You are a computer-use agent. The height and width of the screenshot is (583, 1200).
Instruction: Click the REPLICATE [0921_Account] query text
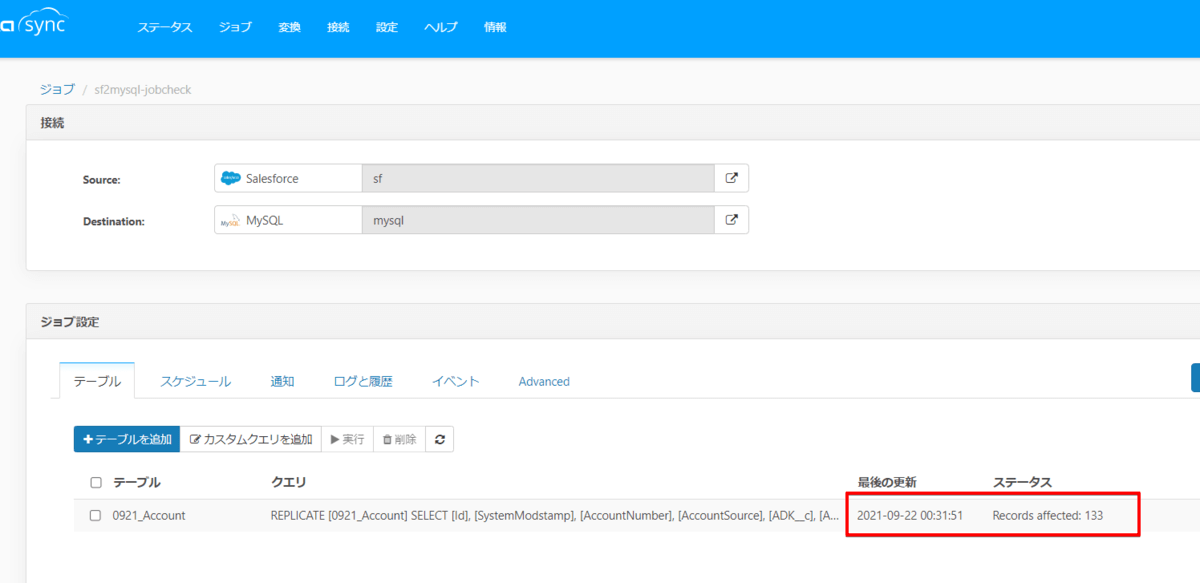[x=555, y=516]
